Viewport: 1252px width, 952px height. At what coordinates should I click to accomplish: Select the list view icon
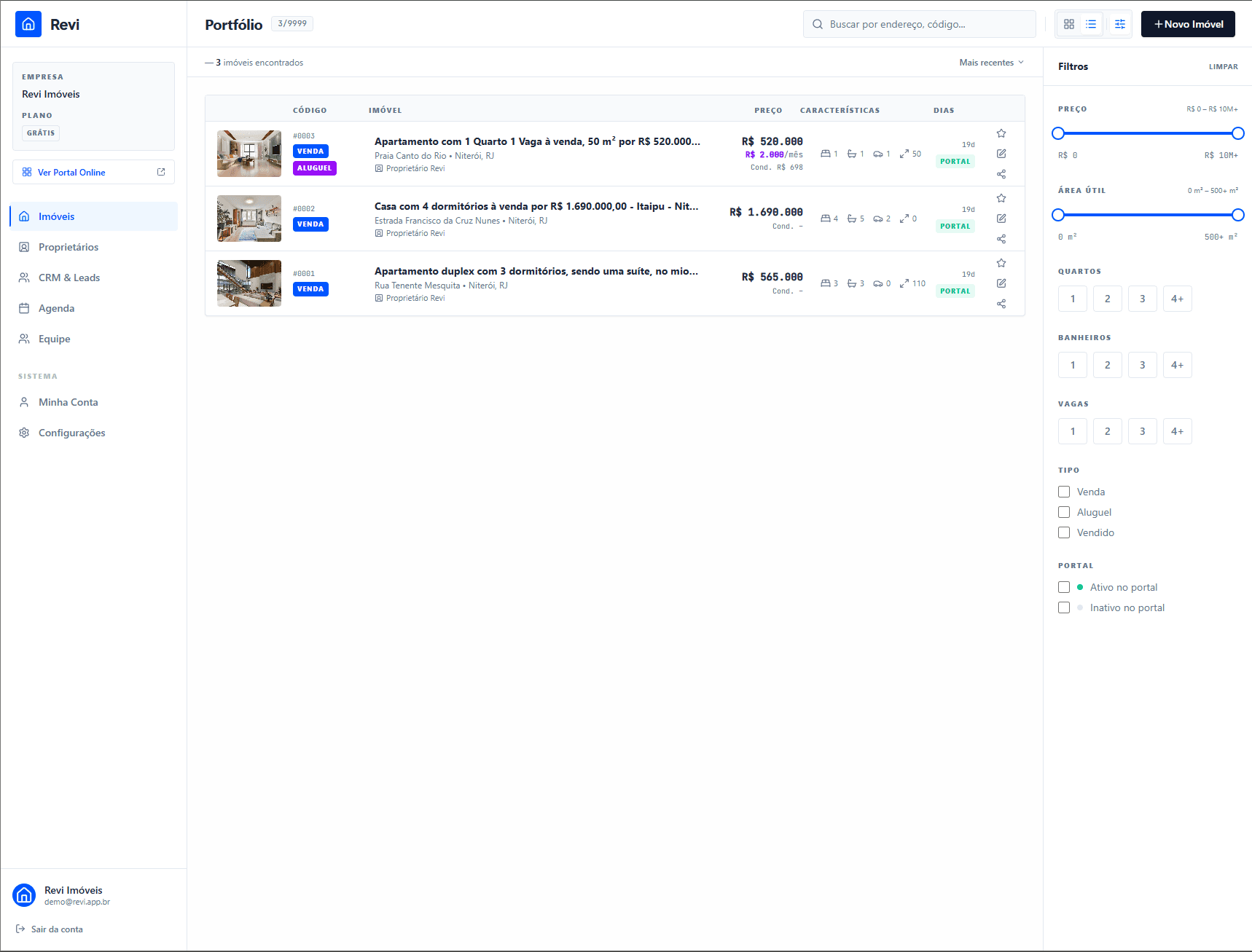tap(1090, 23)
